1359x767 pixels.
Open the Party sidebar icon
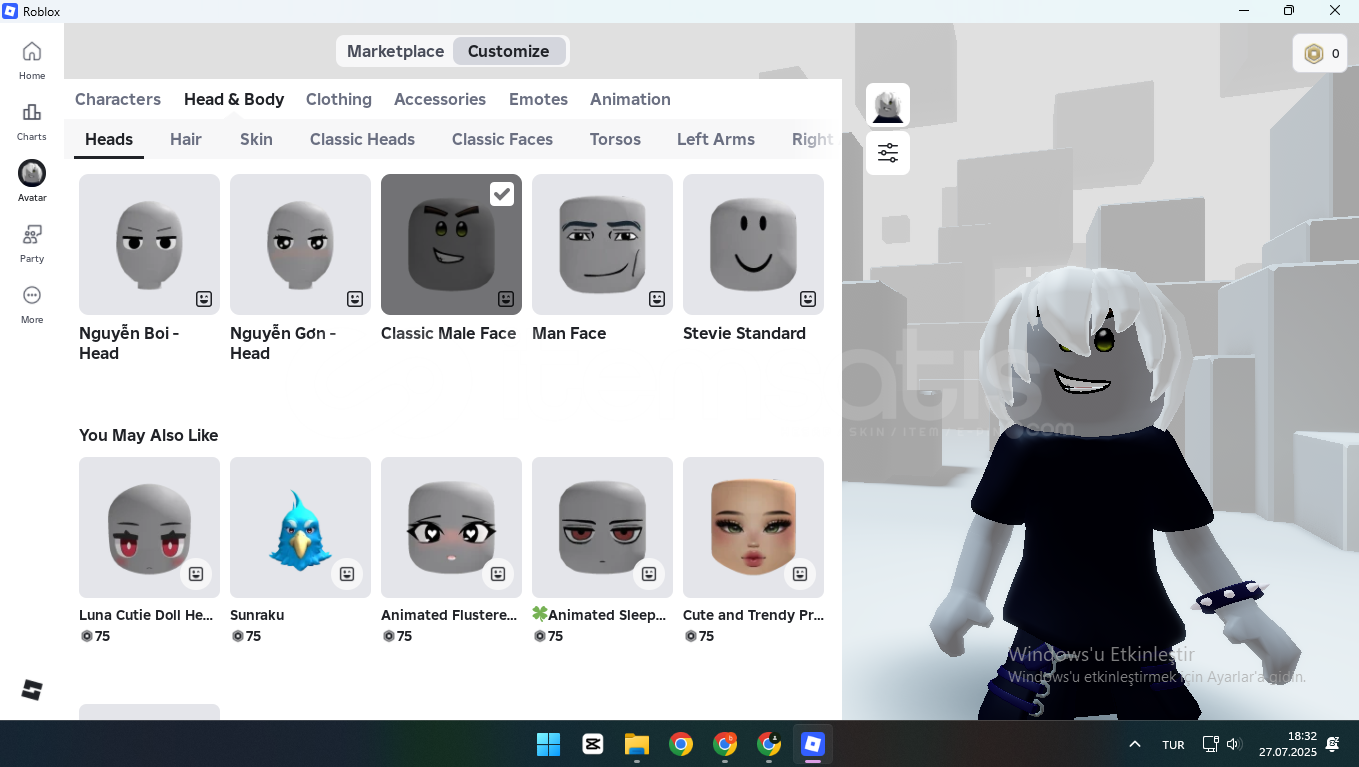tap(32, 243)
